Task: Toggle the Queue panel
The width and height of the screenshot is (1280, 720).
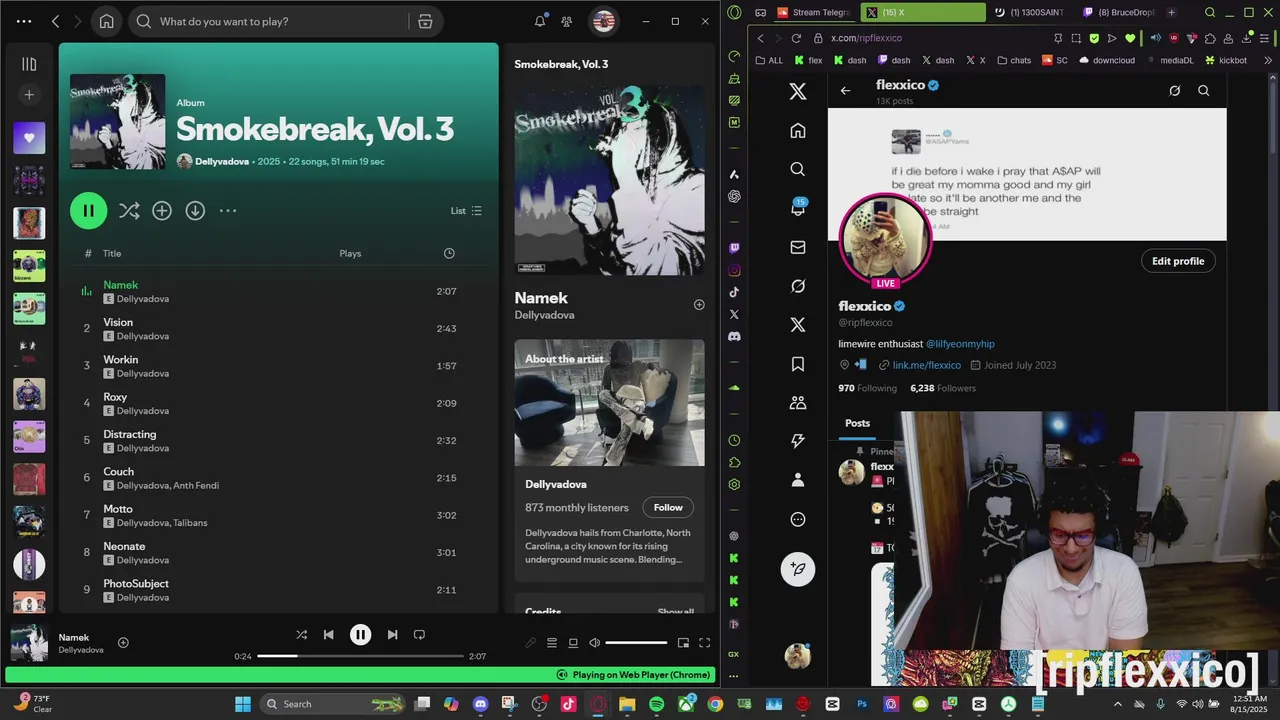Action: [551, 643]
